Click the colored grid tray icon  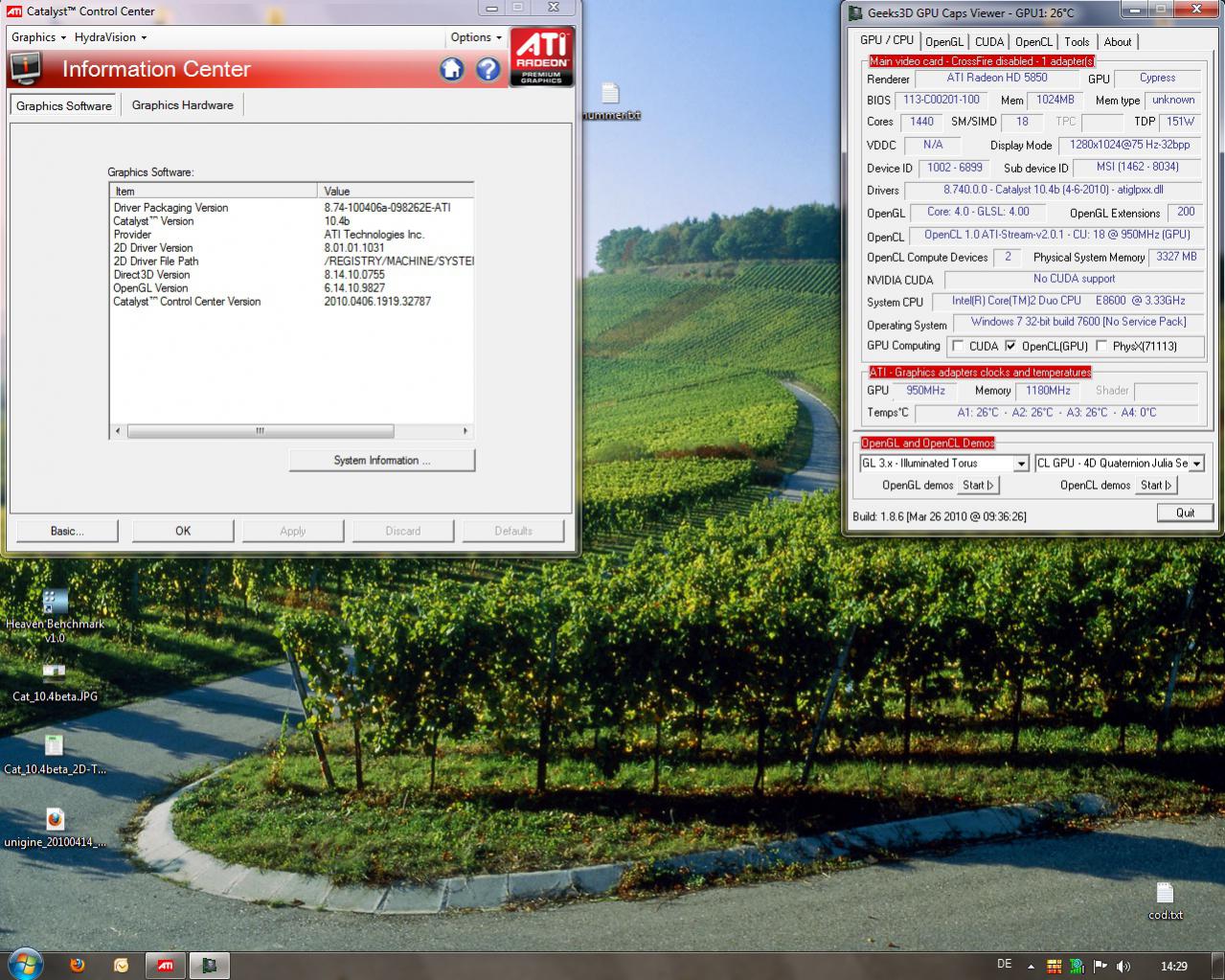[1054, 966]
